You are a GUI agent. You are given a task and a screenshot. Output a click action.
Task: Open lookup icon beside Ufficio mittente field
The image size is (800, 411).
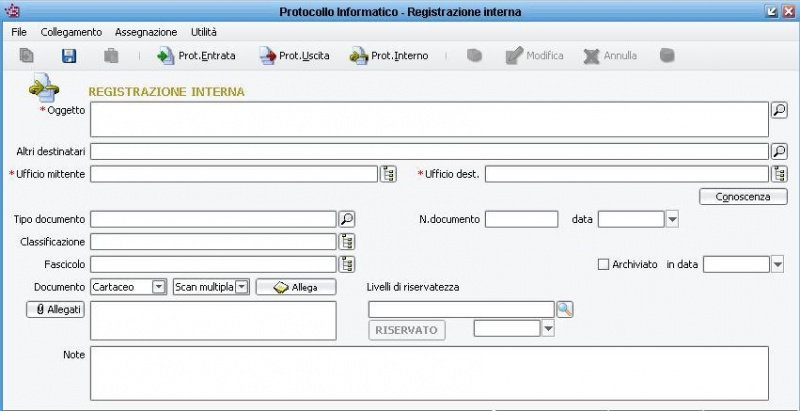389,174
